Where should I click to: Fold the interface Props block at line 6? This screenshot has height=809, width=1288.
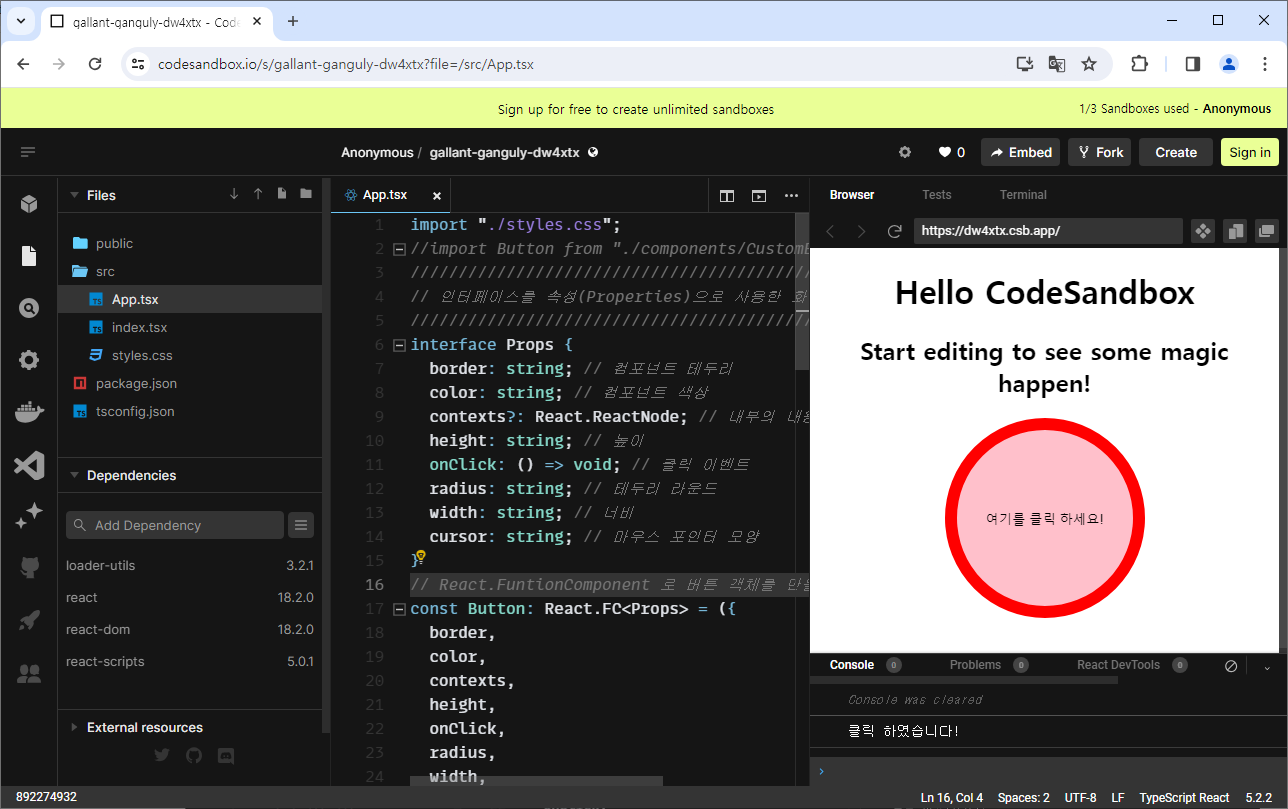(400, 345)
